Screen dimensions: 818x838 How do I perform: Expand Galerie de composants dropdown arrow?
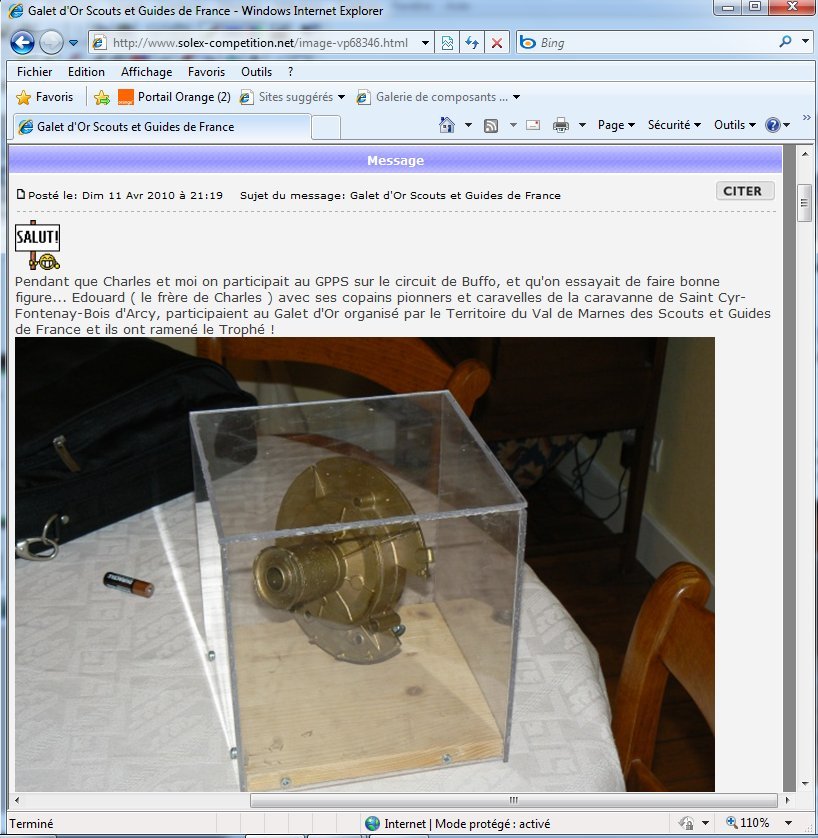[517, 97]
